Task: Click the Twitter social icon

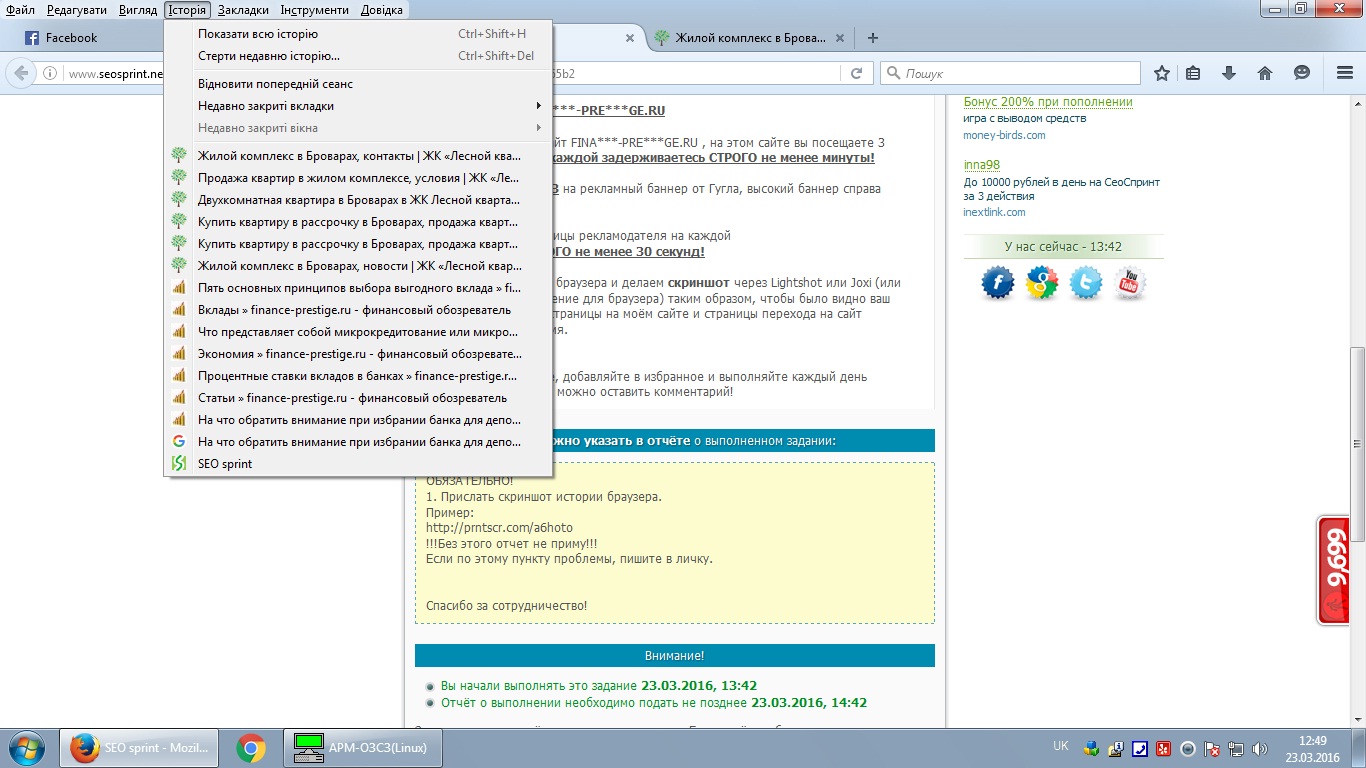Action: (x=1086, y=284)
